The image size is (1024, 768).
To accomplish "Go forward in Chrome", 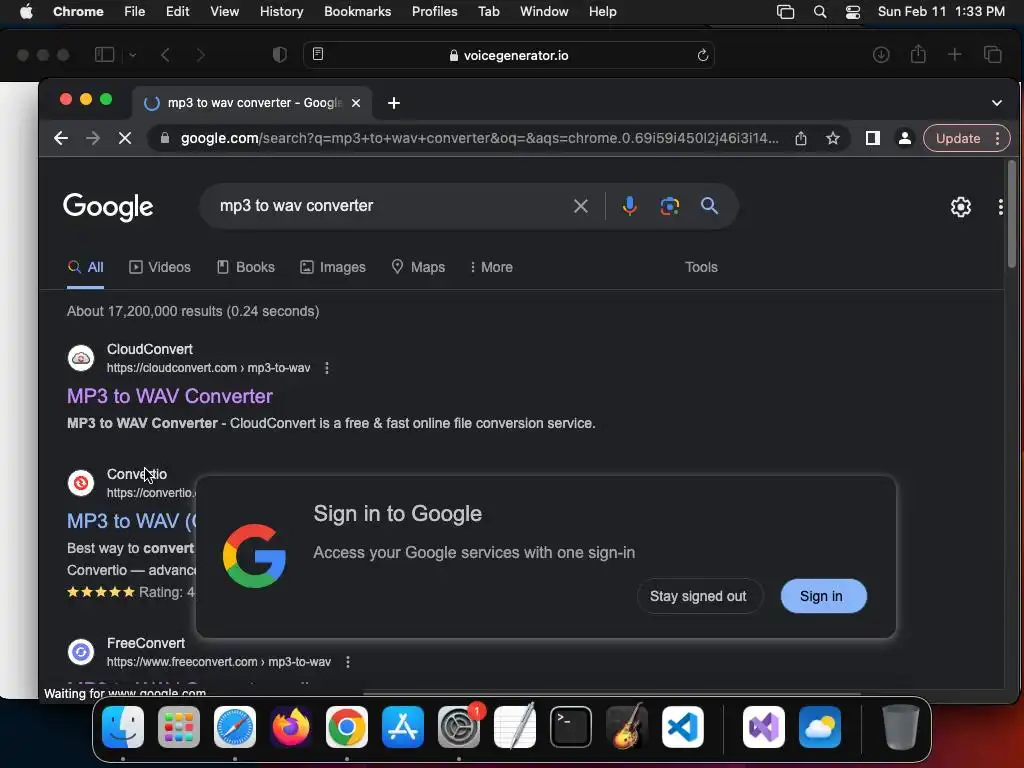I will 93,138.
